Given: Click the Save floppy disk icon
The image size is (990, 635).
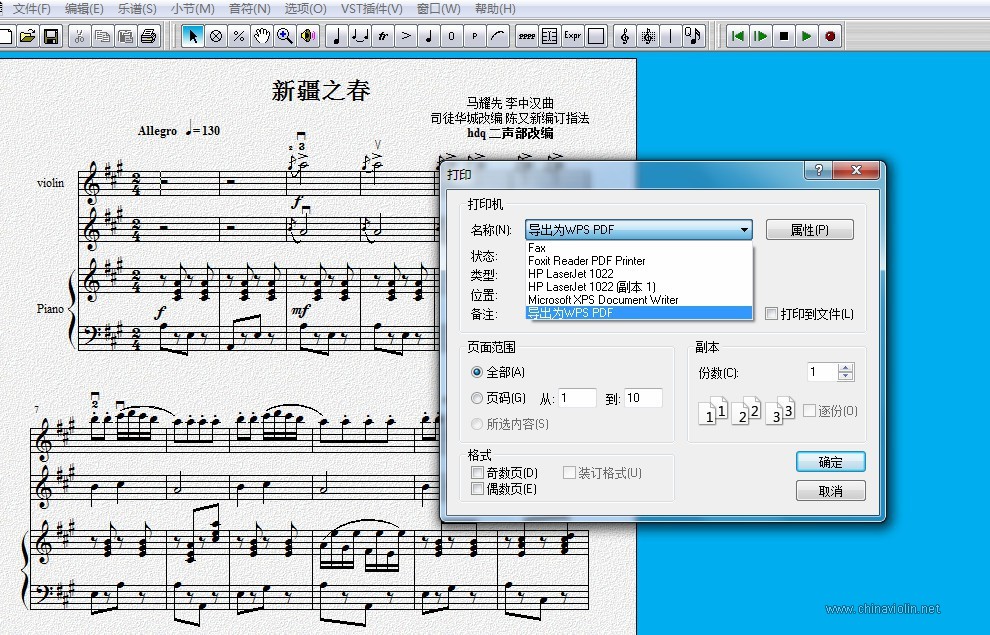Looking at the screenshot, I should [51, 36].
